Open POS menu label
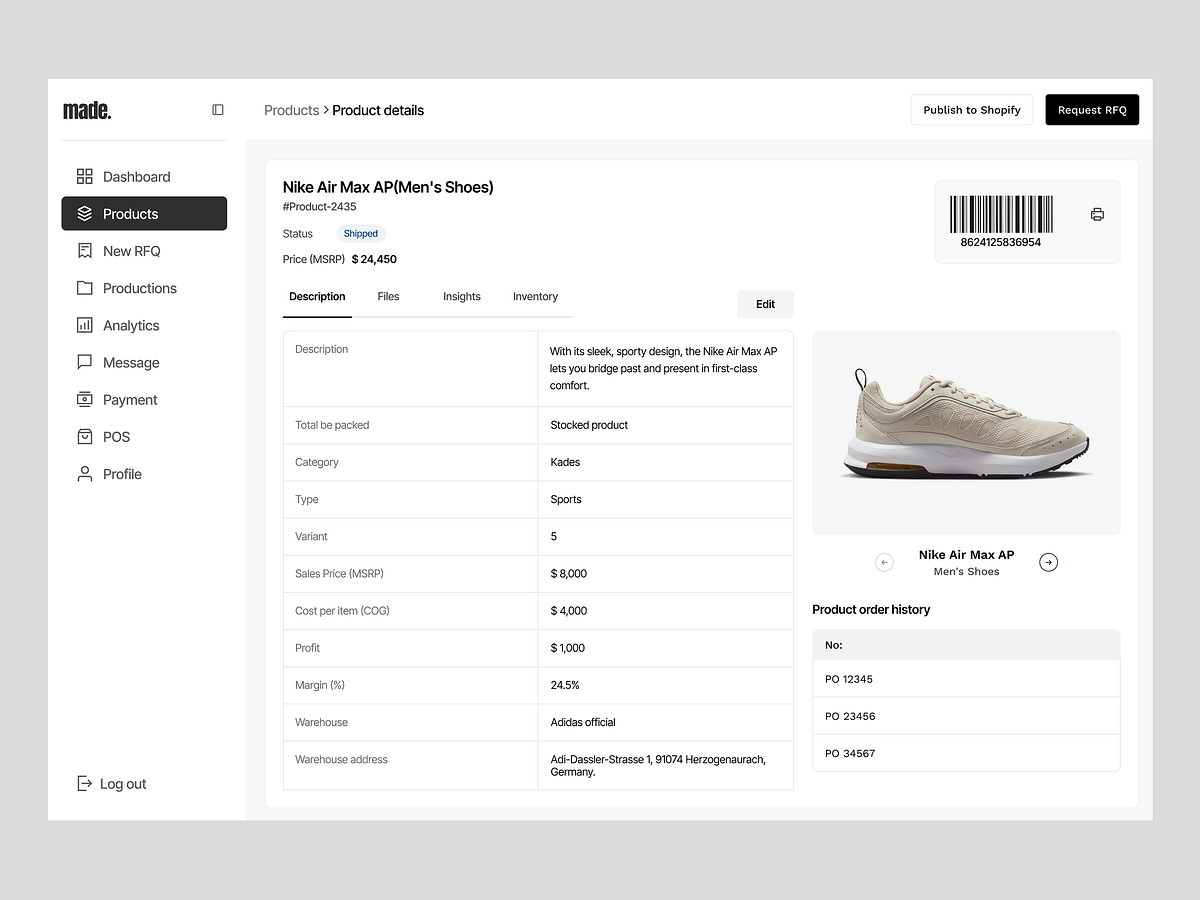Screen dimensions: 1200x900 [116, 437]
